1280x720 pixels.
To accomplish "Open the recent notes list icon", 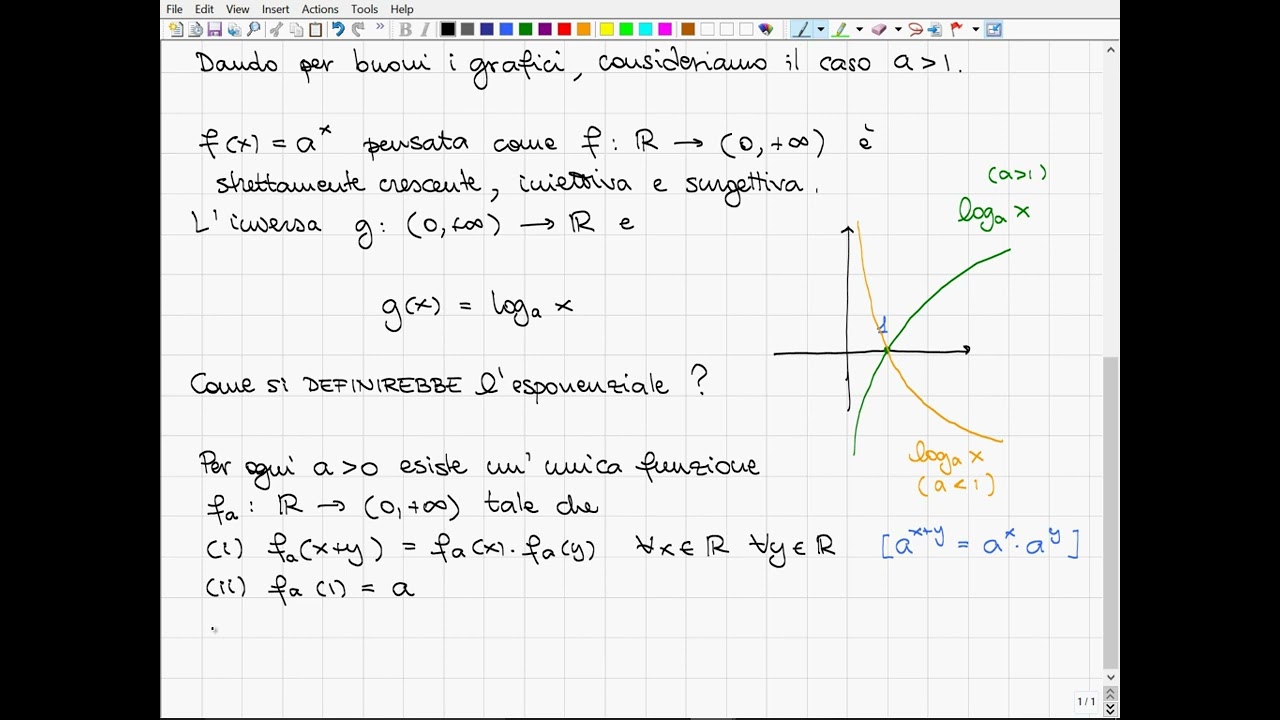I will [x=195, y=29].
